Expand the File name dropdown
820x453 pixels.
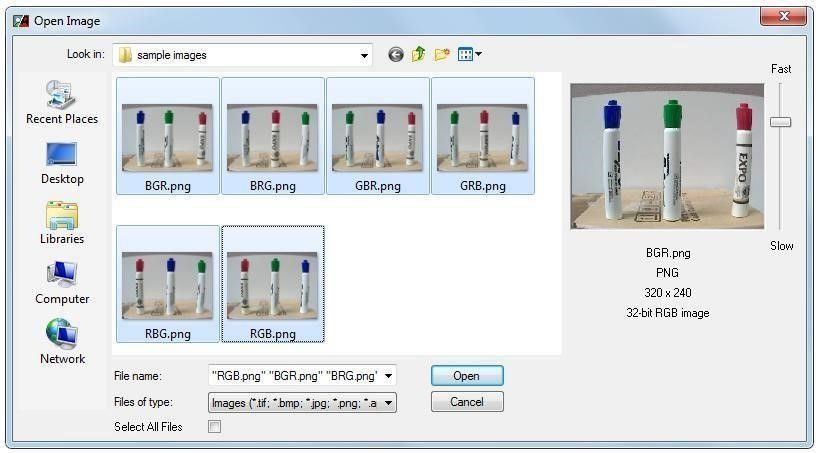(x=388, y=376)
